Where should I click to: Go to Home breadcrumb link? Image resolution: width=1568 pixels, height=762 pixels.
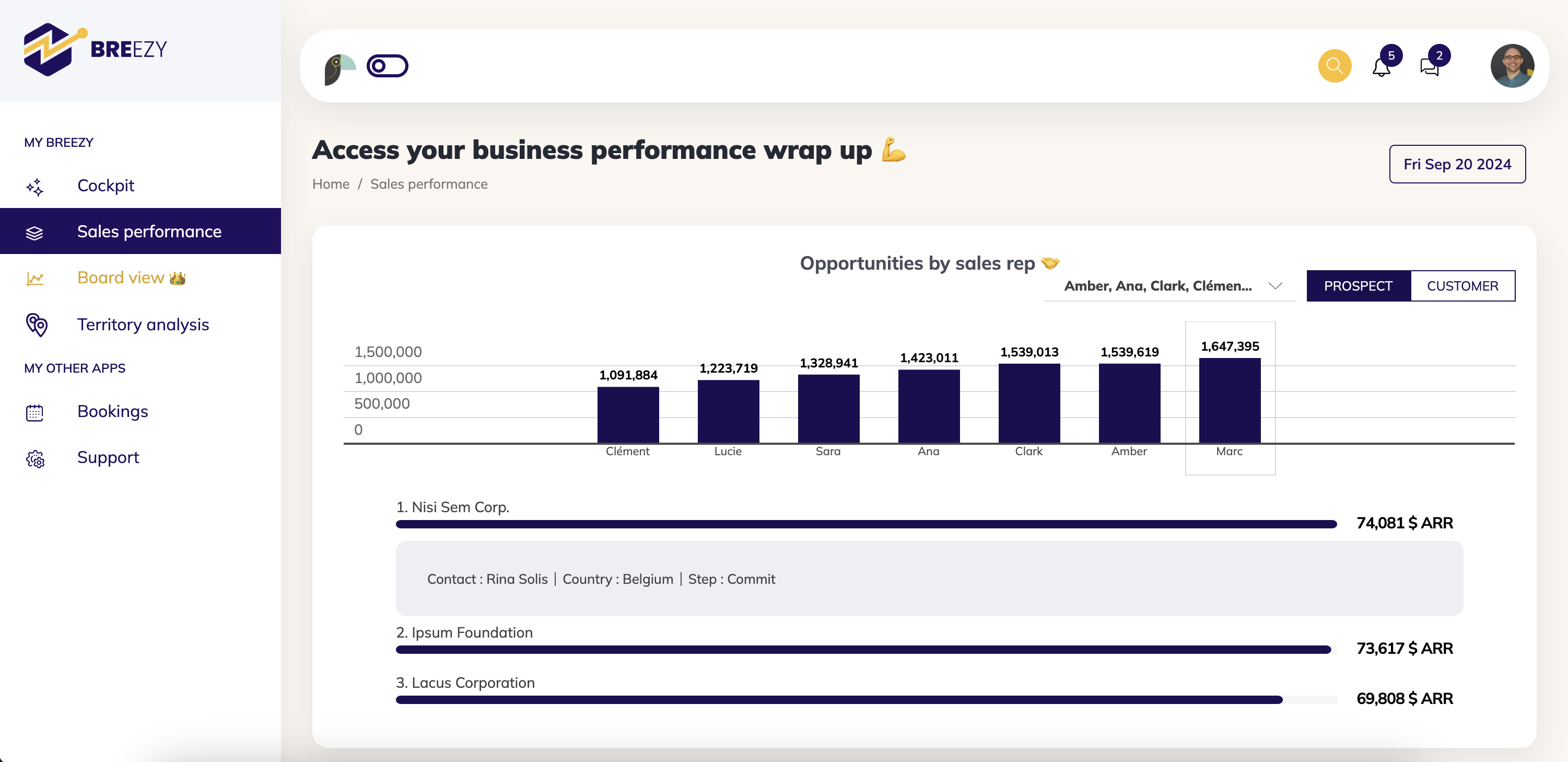click(331, 184)
